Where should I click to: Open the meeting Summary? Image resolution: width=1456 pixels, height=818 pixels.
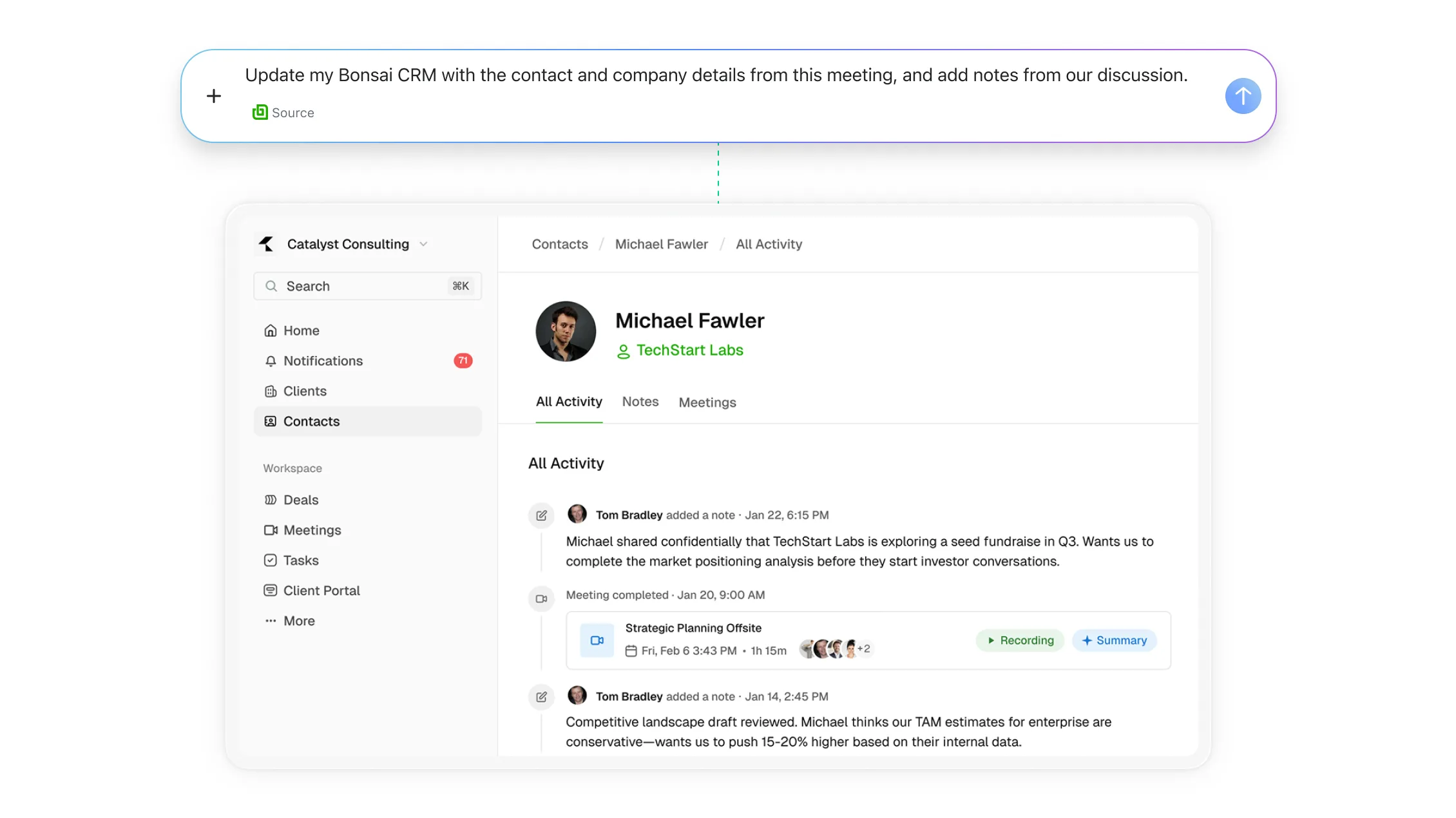coord(1115,640)
